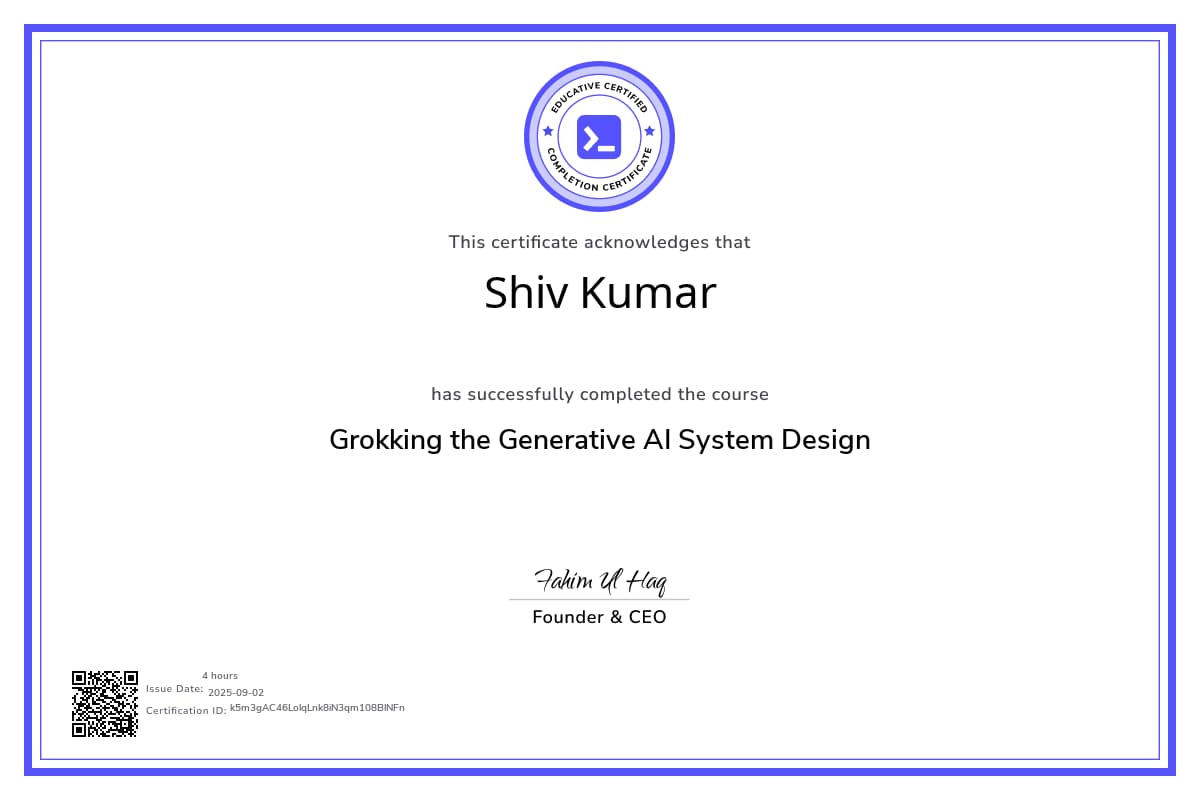Image resolution: width=1200 pixels, height=800 pixels.
Task: Click the "Certification ID:" label
Action: [186, 710]
